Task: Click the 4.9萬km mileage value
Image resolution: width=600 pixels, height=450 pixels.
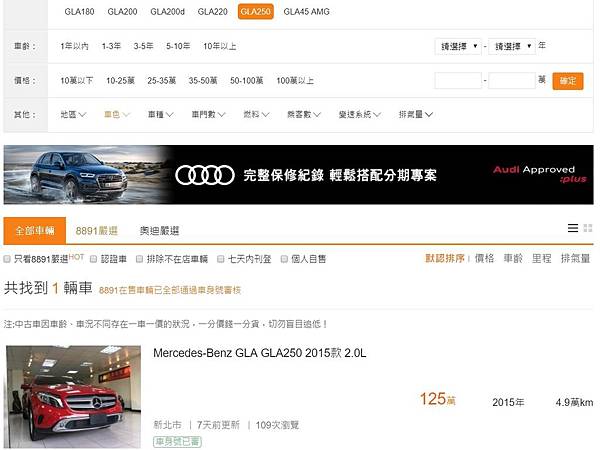Action: [x=574, y=403]
